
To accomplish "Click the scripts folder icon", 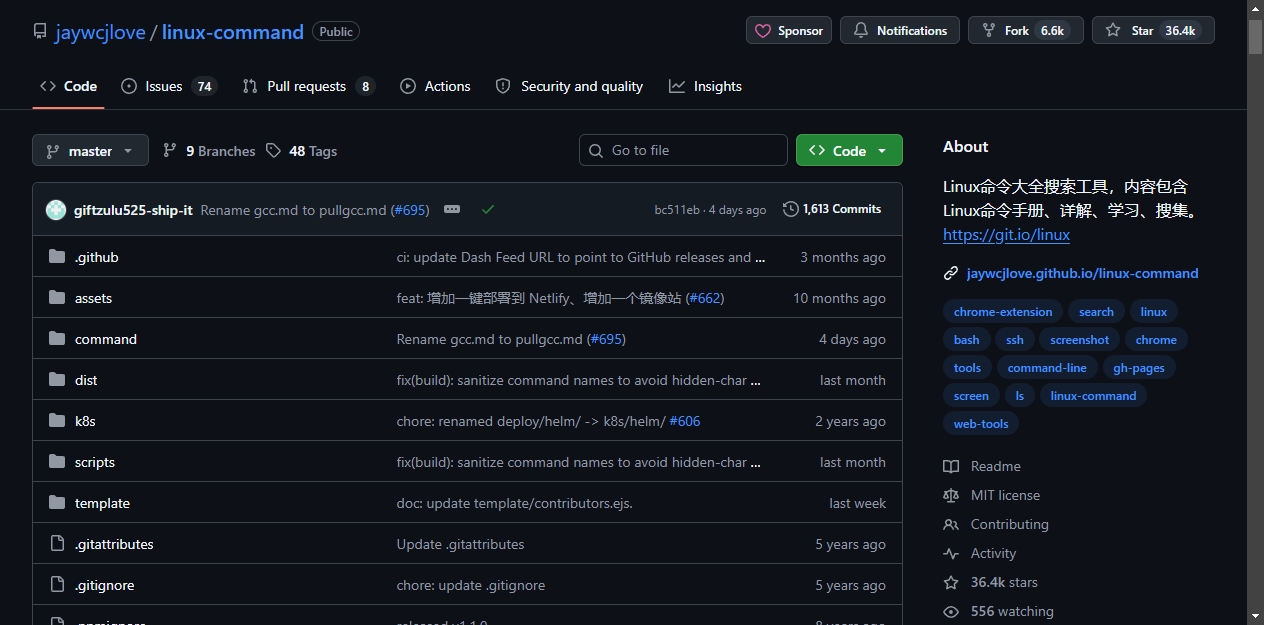I will click(57, 462).
